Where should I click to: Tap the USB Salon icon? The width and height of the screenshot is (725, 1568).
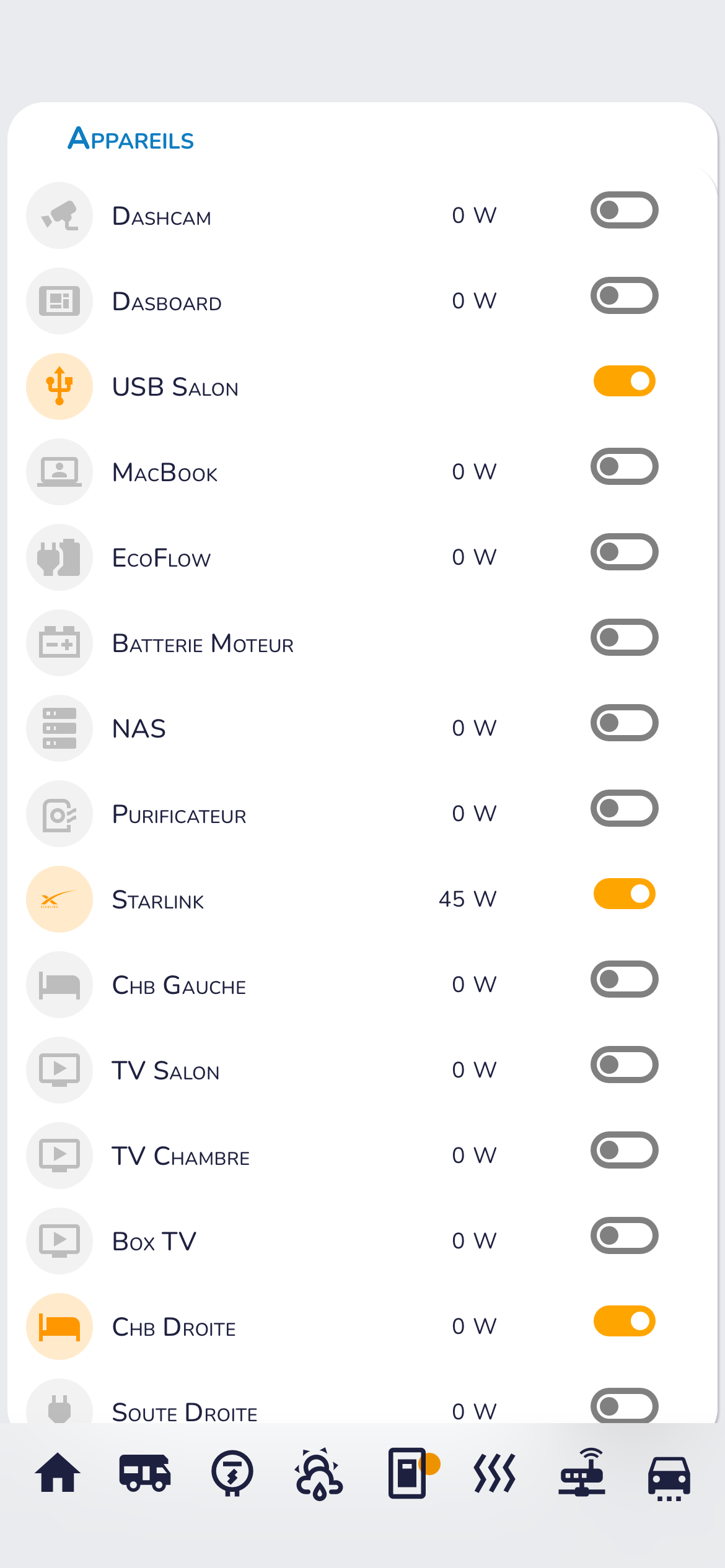click(59, 386)
